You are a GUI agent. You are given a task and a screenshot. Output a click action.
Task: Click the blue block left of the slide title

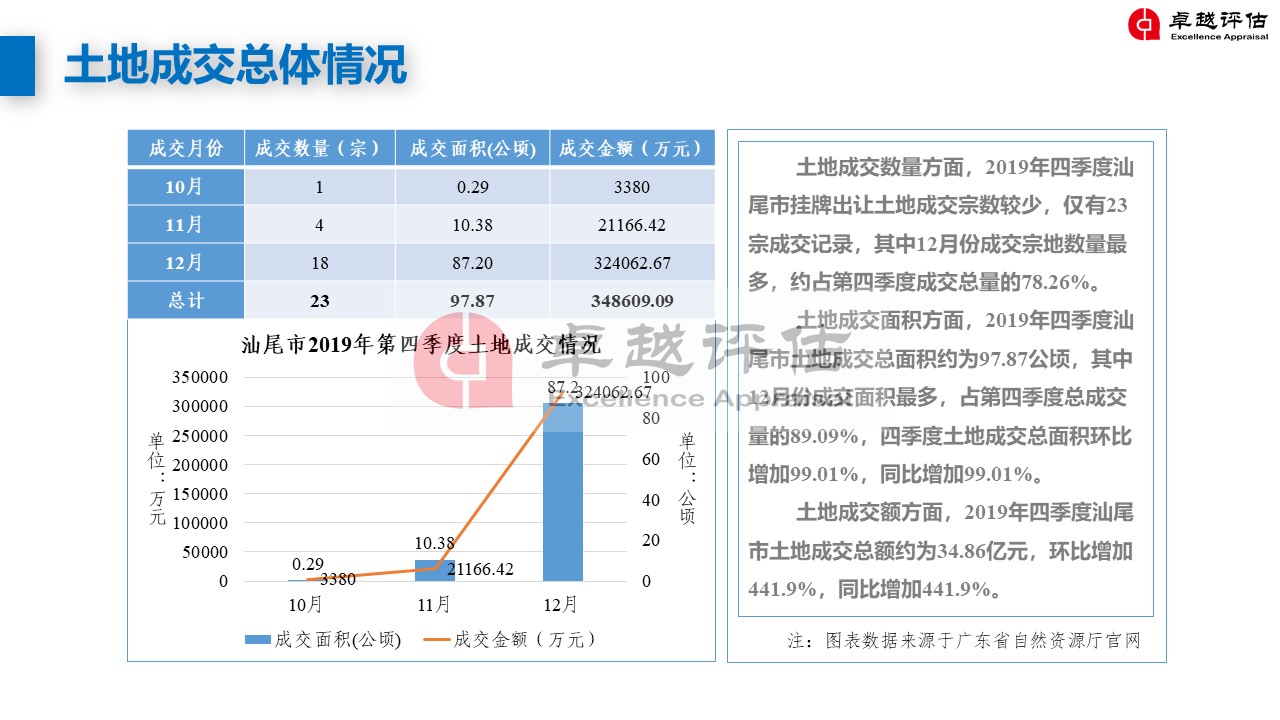pyautogui.click(x=17, y=66)
